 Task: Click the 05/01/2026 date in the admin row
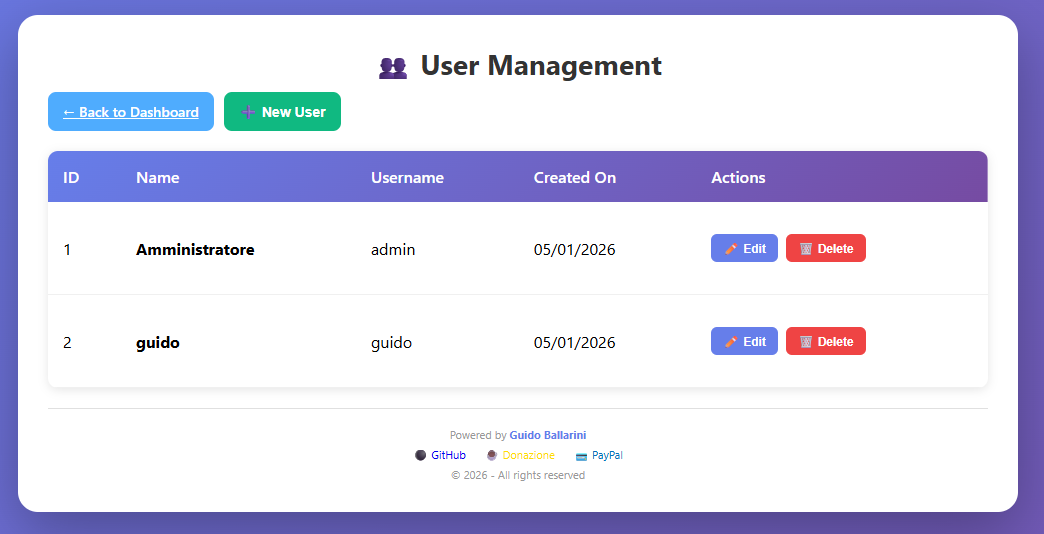[x=575, y=250]
